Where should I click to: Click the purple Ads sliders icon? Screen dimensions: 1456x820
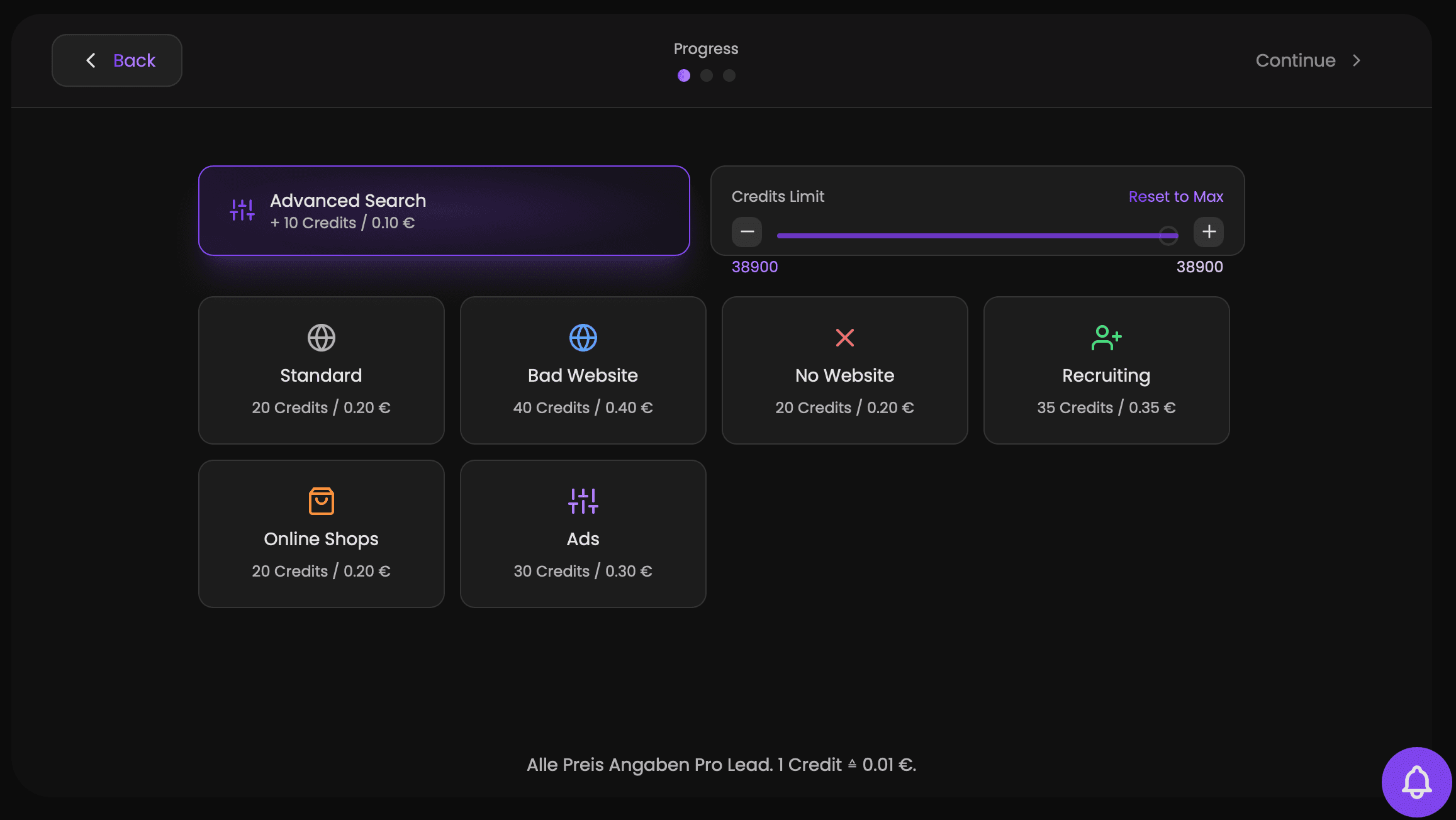tap(583, 501)
